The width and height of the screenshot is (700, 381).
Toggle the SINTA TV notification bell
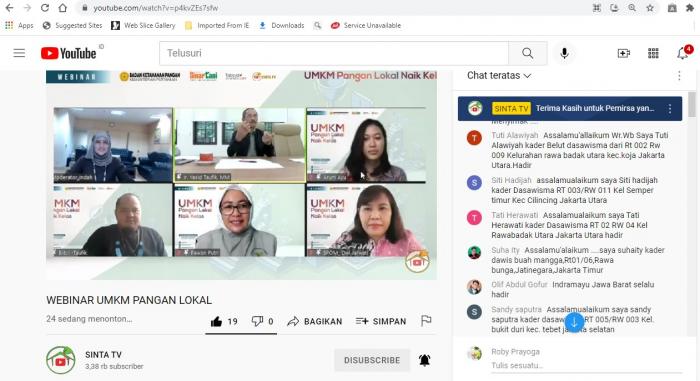tap(425, 360)
